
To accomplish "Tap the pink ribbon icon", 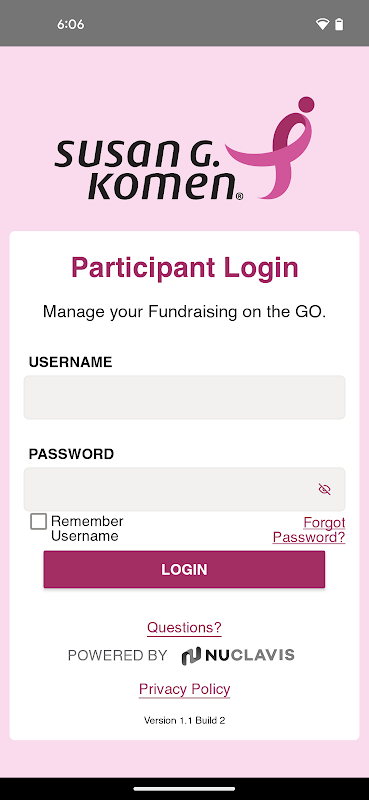I will [270, 148].
